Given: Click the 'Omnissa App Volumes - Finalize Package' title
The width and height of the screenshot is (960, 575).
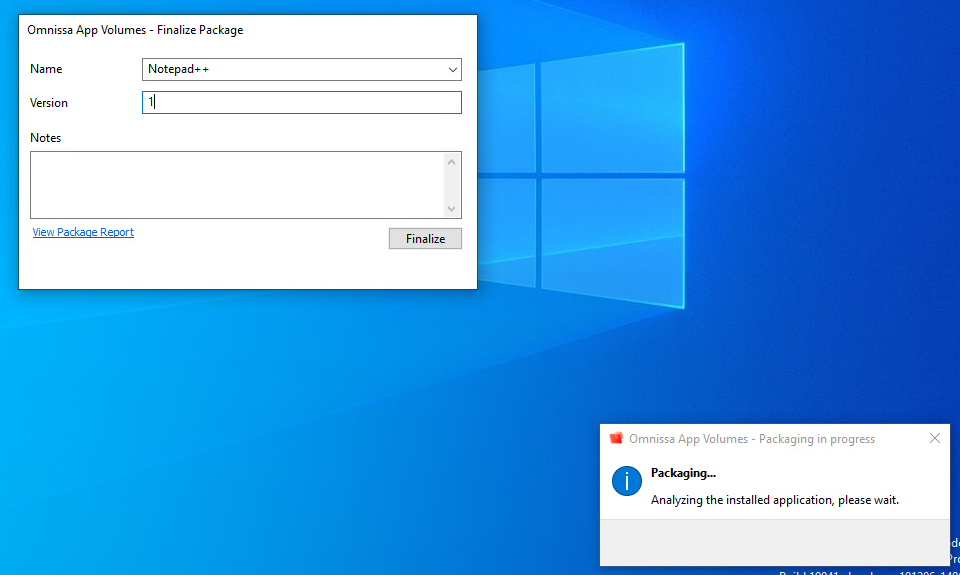Looking at the screenshot, I should pos(135,30).
